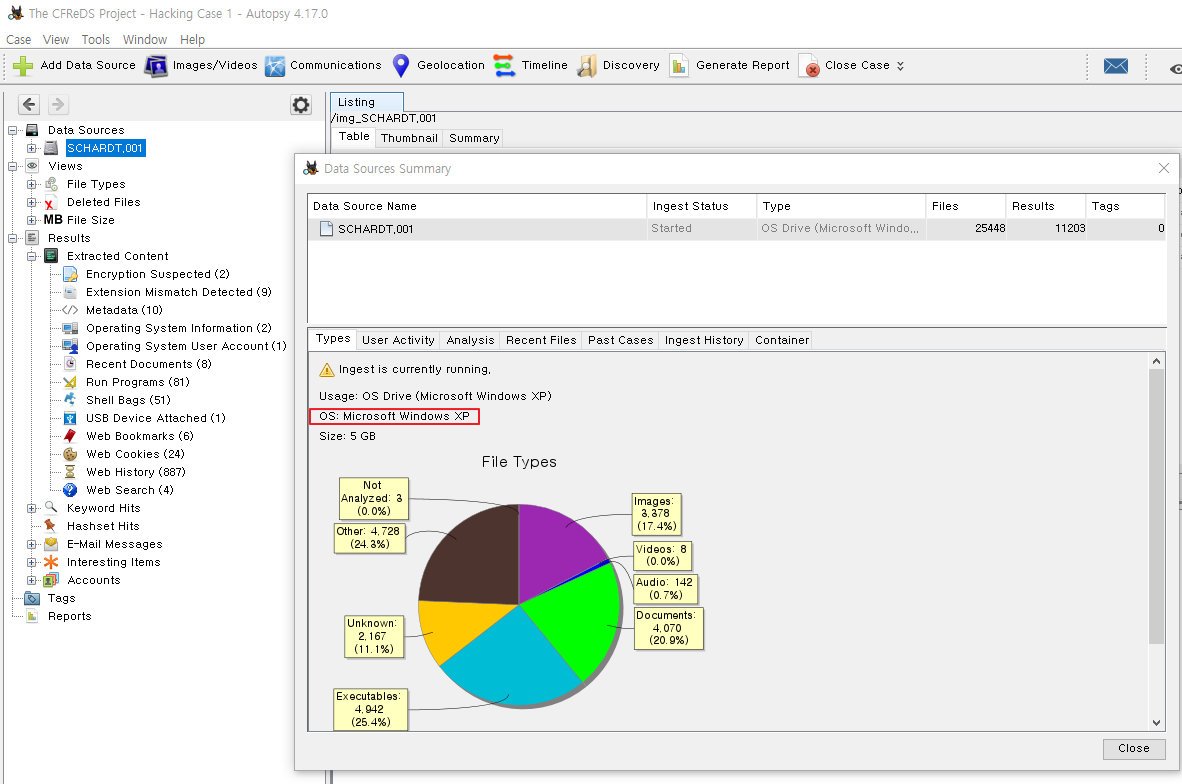This screenshot has height=784, width=1182.
Task: Open the Case menu
Action: pyautogui.click(x=19, y=39)
